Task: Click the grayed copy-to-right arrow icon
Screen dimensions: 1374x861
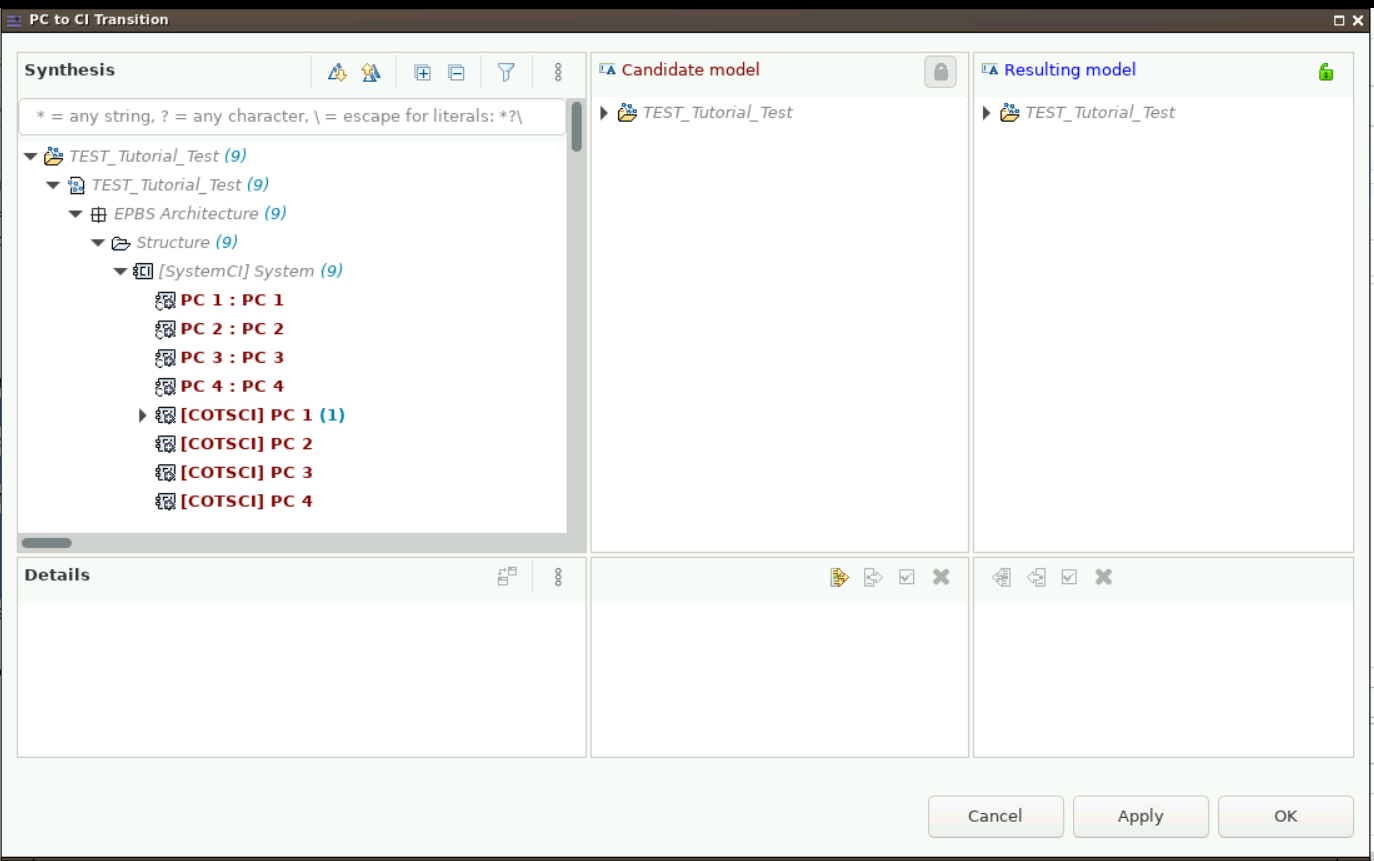Action: point(873,577)
